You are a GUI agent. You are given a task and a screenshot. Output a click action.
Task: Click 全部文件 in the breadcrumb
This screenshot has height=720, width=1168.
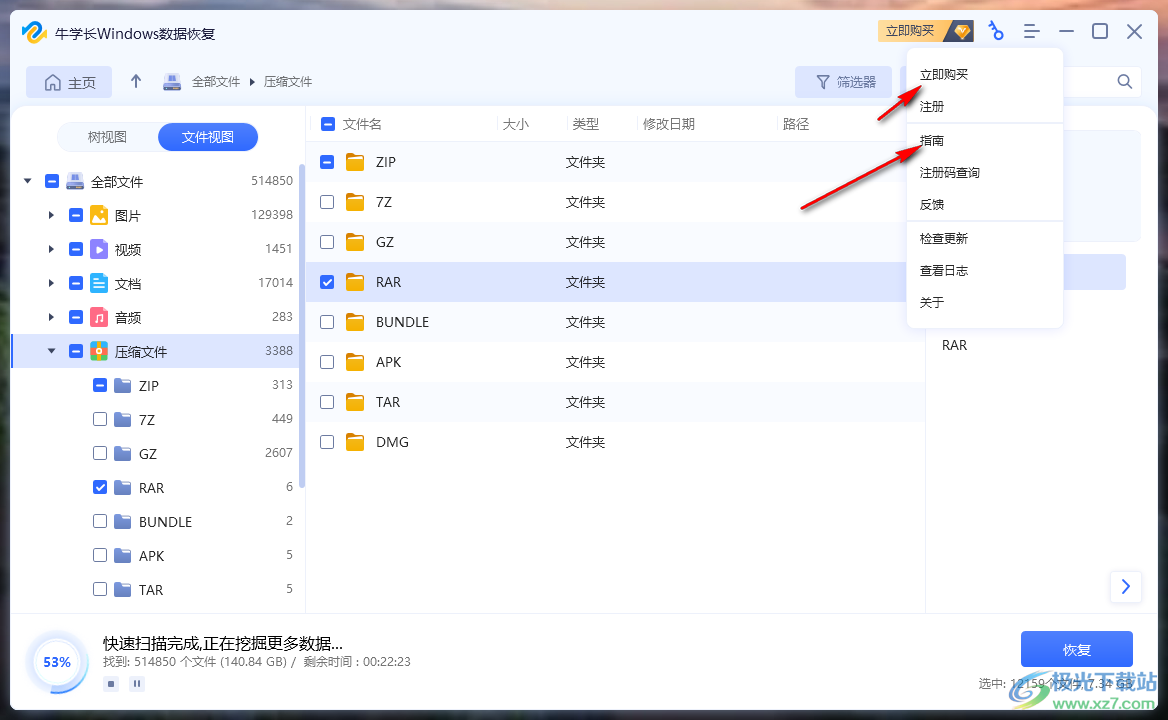point(216,82)
